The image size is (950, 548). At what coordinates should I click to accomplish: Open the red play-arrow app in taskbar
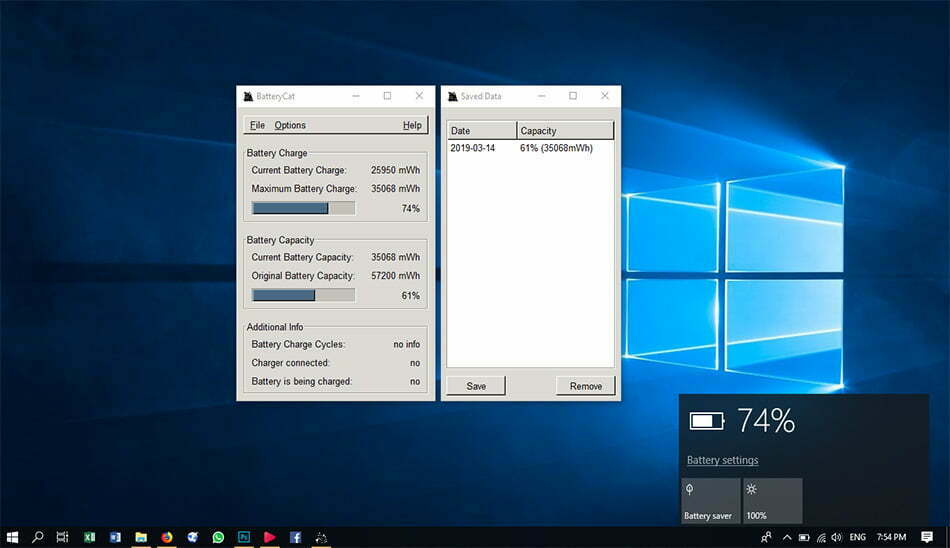click(x=270, y=537)
